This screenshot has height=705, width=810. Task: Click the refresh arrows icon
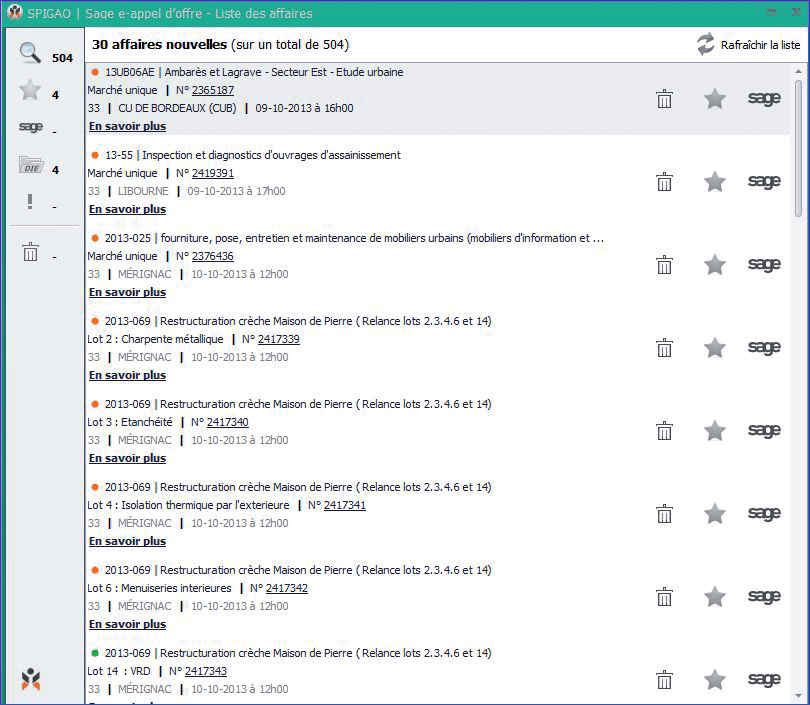coord(705,44)
